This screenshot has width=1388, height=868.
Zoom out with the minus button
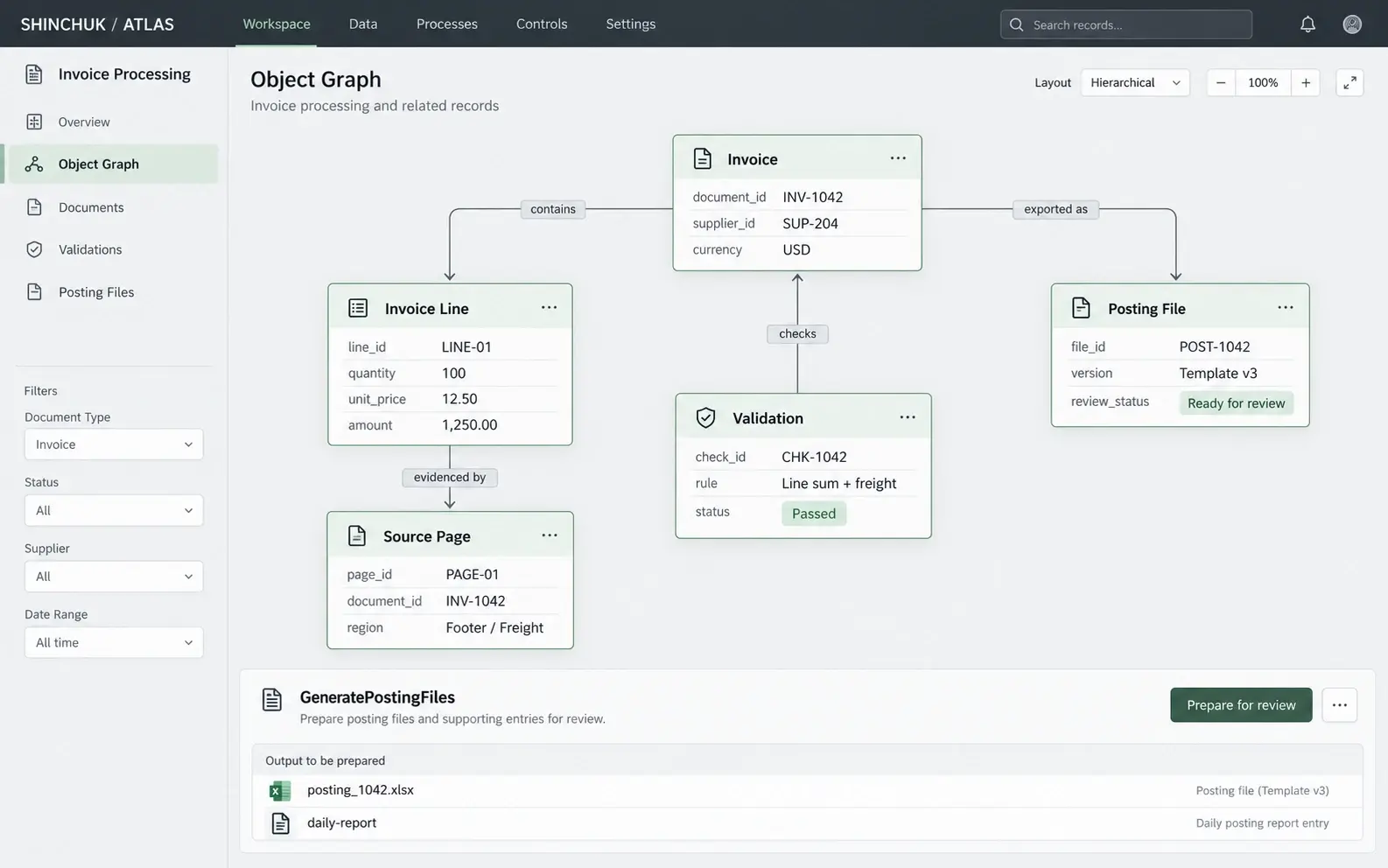pos(1221,82)
